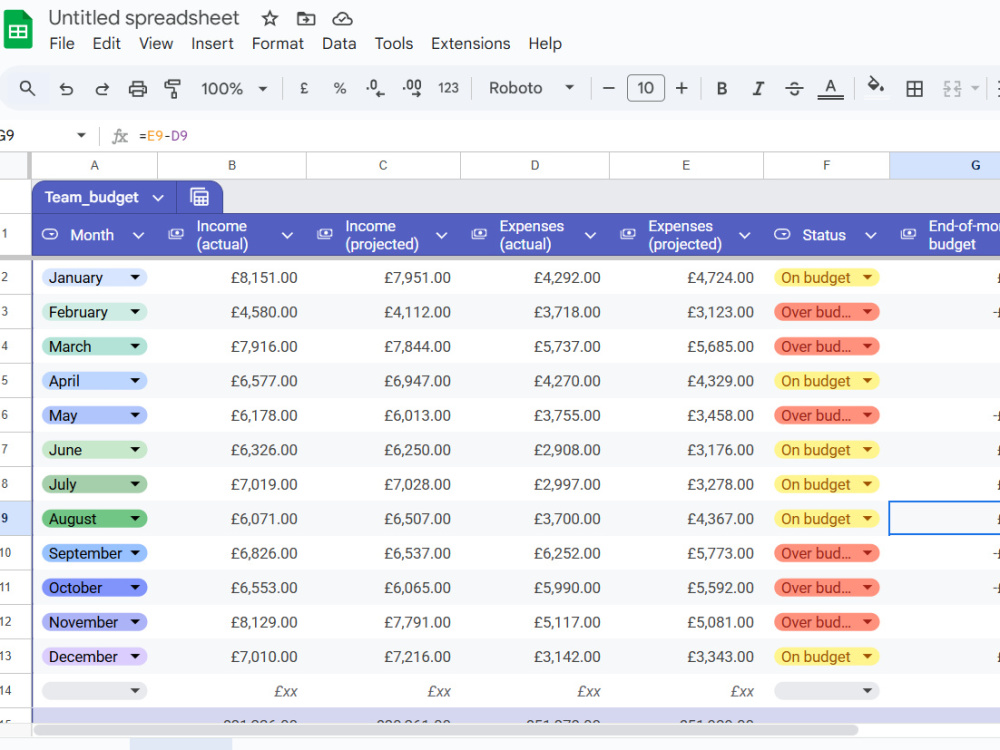Viewport: 1000px width, 750px height.
Task: Toggle italic formatting
Action: pos(758,88)
